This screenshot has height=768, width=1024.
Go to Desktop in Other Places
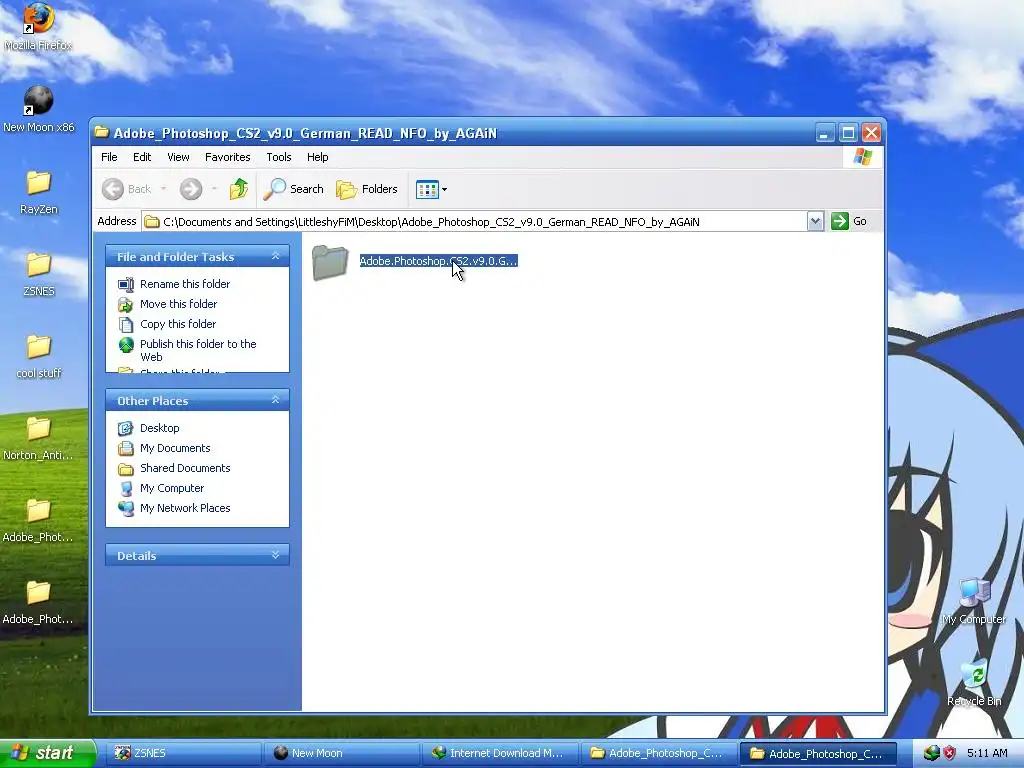click(x=159, y=428)
